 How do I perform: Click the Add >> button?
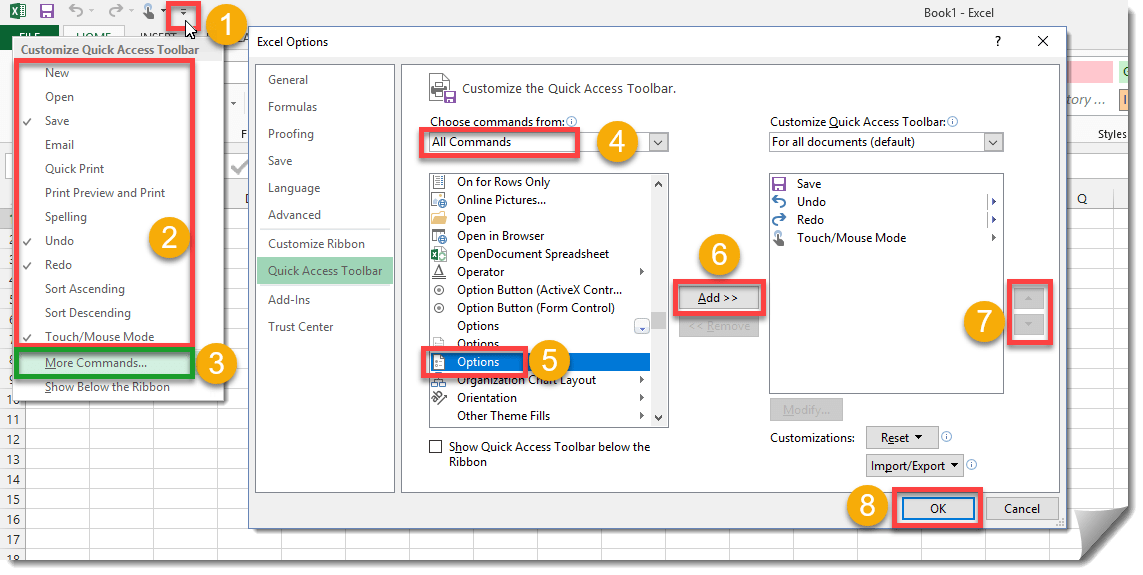pyautogui.click(x=718, y=298)
